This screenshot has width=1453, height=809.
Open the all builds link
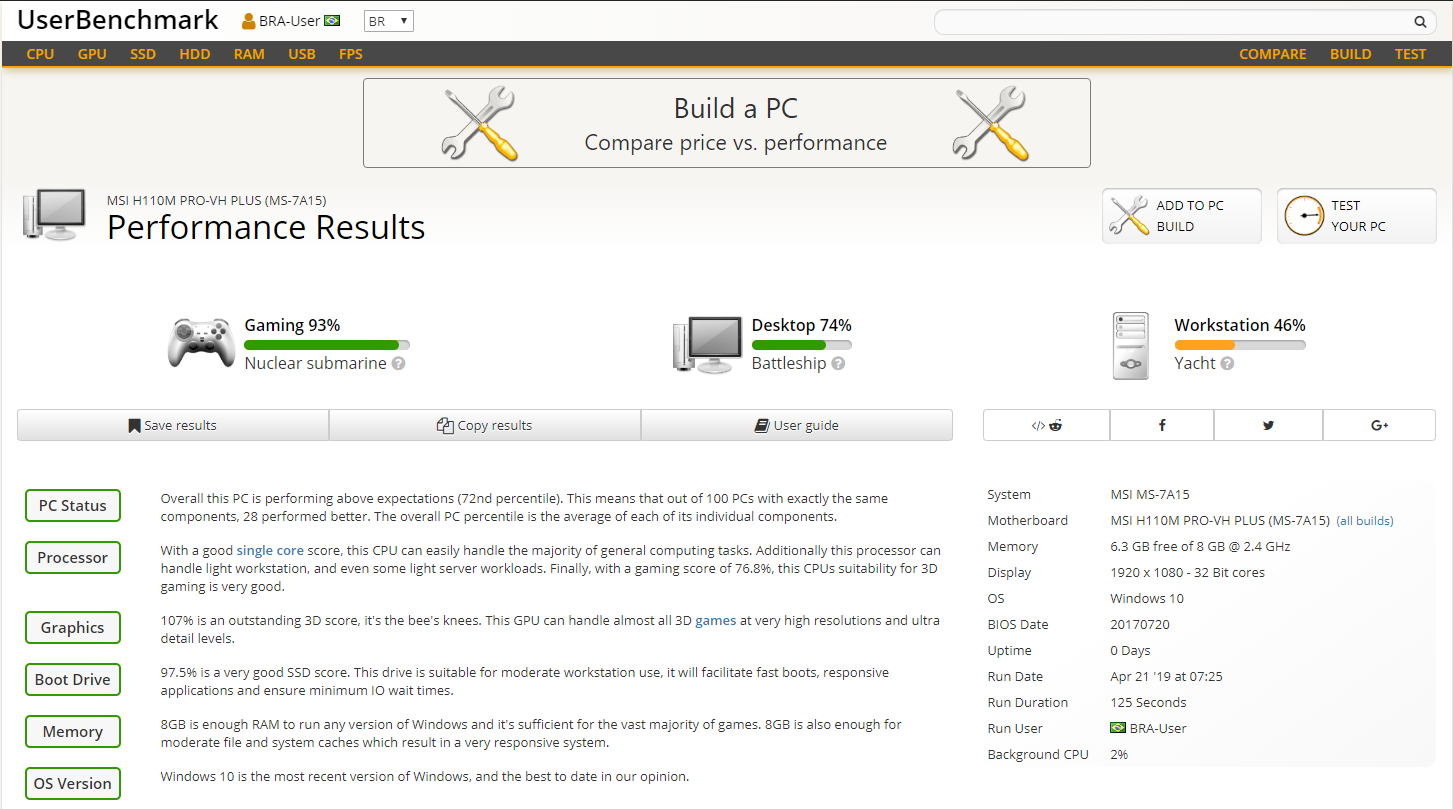pos(1365,521)
